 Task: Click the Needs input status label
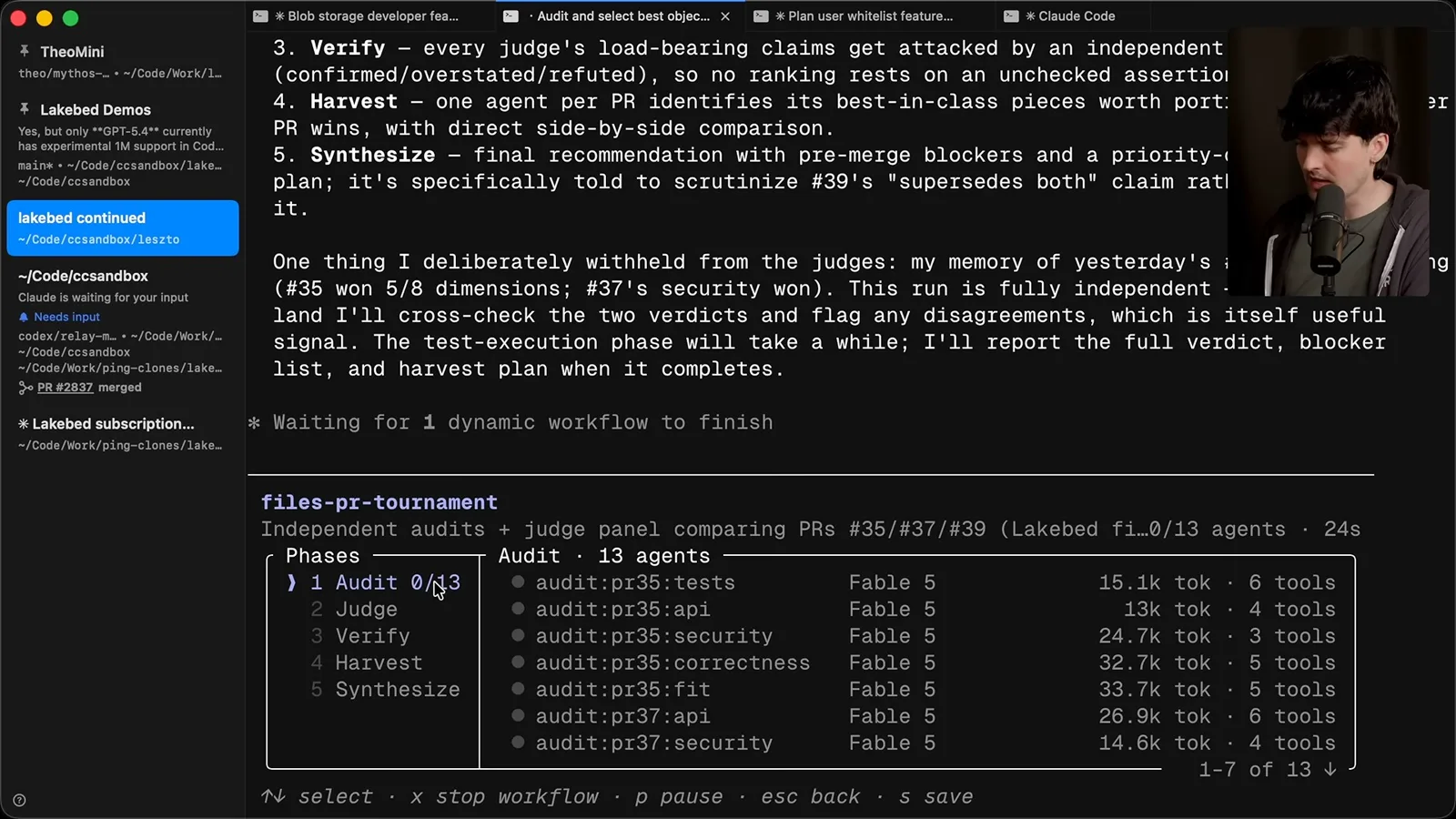click(x=66, y=317)
